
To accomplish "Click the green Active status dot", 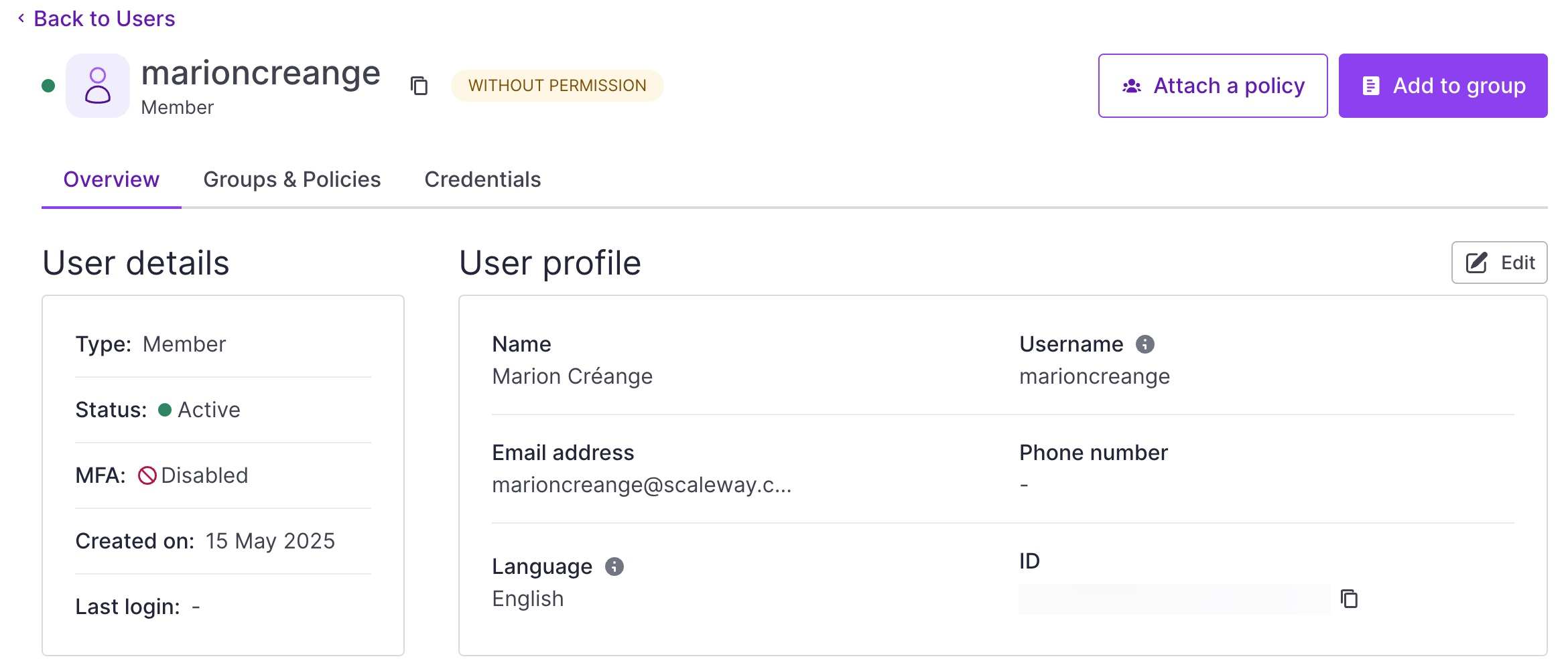I will 165,410.
